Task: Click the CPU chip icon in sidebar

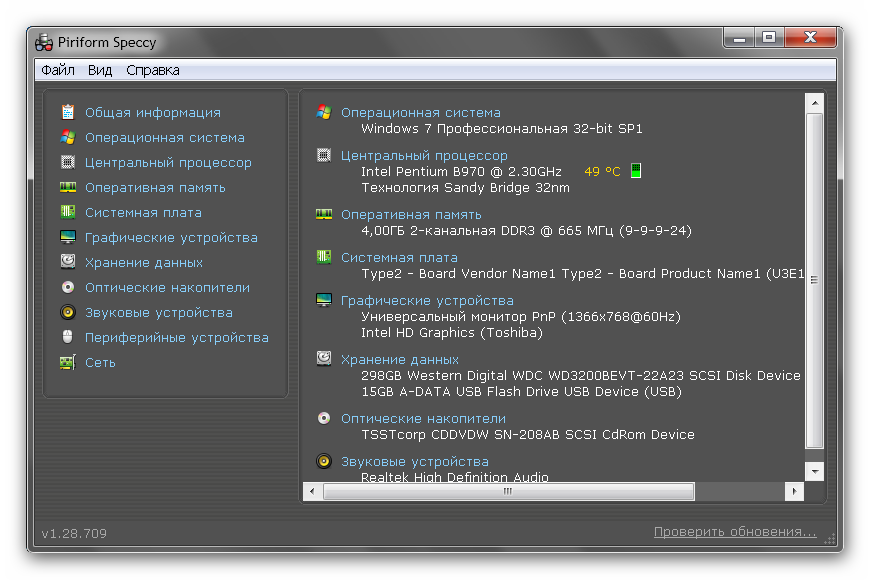Action: 68,162
